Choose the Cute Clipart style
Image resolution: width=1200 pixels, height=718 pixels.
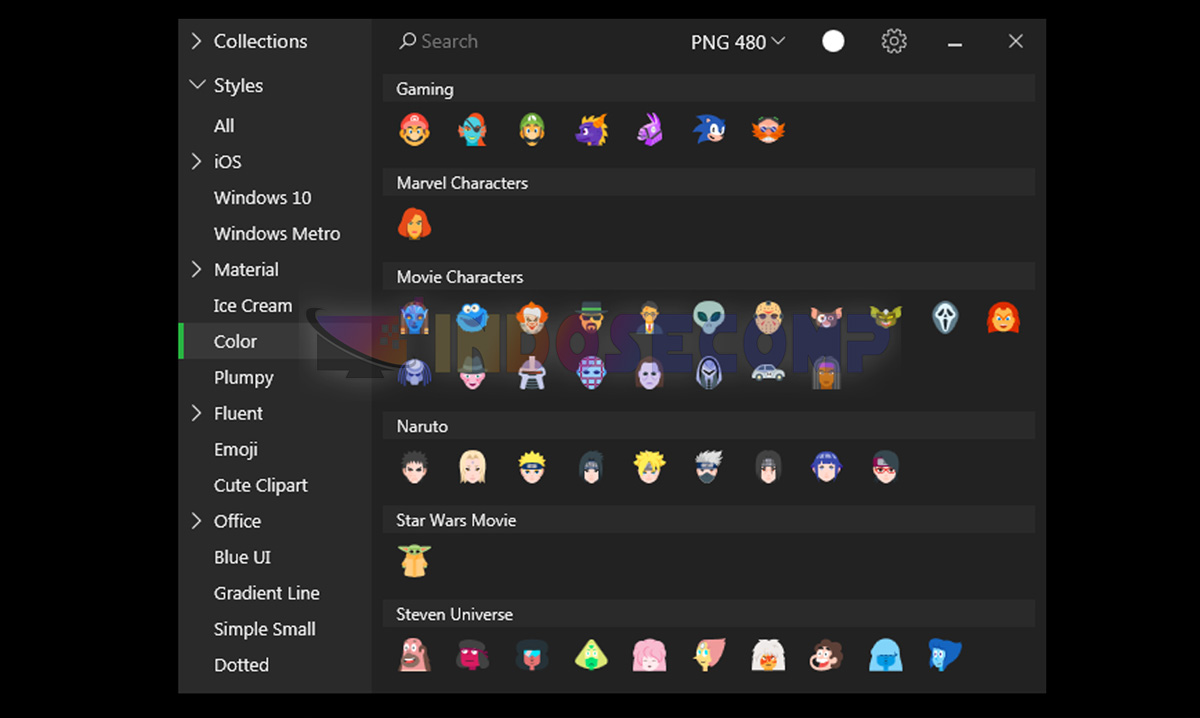tap(261, 486)
